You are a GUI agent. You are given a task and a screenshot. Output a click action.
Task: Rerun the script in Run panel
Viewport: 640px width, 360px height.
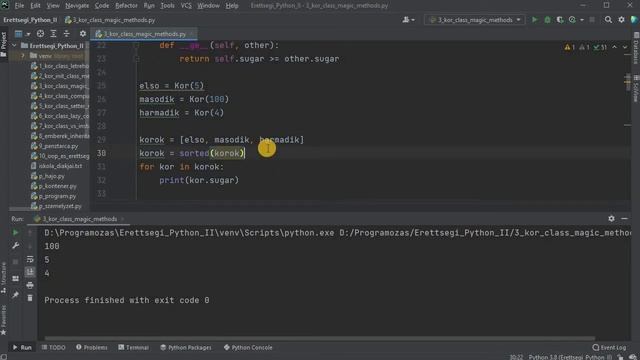tap(16, 233)
